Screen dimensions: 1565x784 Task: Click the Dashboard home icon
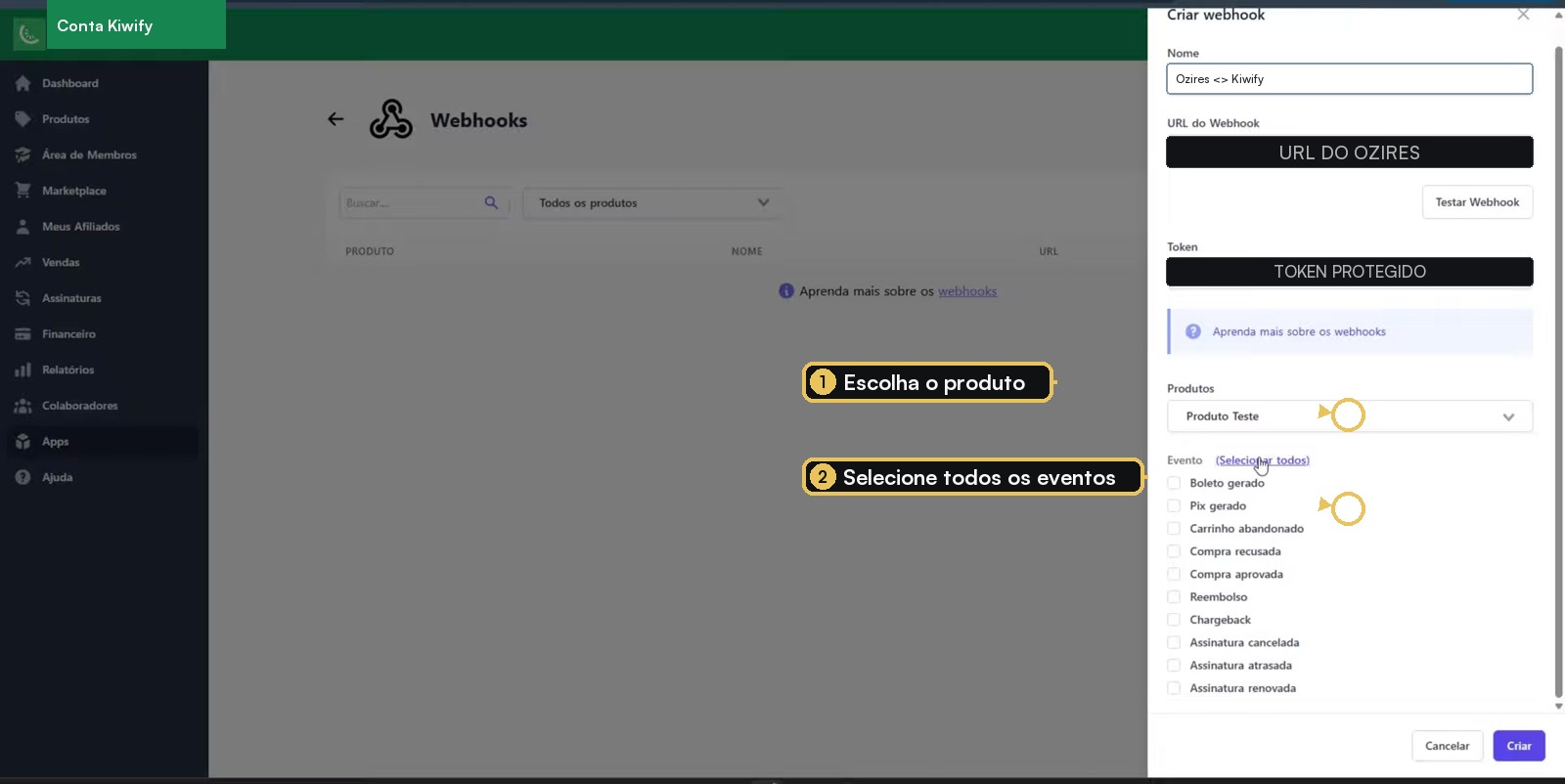point(22,84)
